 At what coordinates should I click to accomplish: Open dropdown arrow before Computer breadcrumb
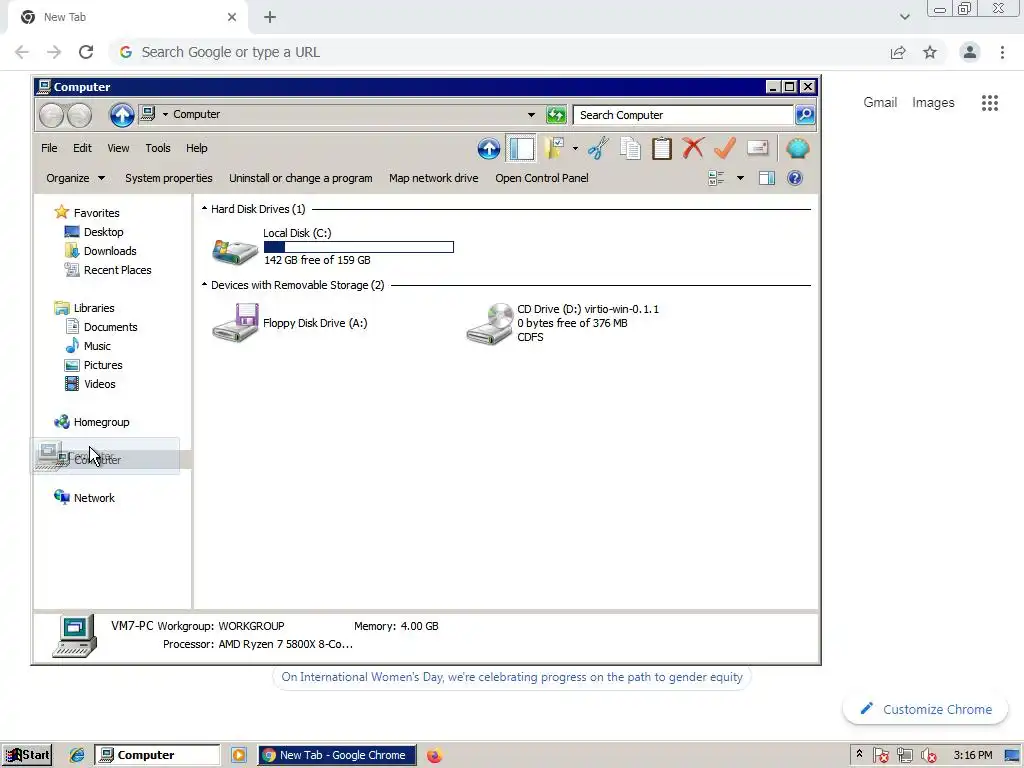pyautogui.click(x=165, y=114)
